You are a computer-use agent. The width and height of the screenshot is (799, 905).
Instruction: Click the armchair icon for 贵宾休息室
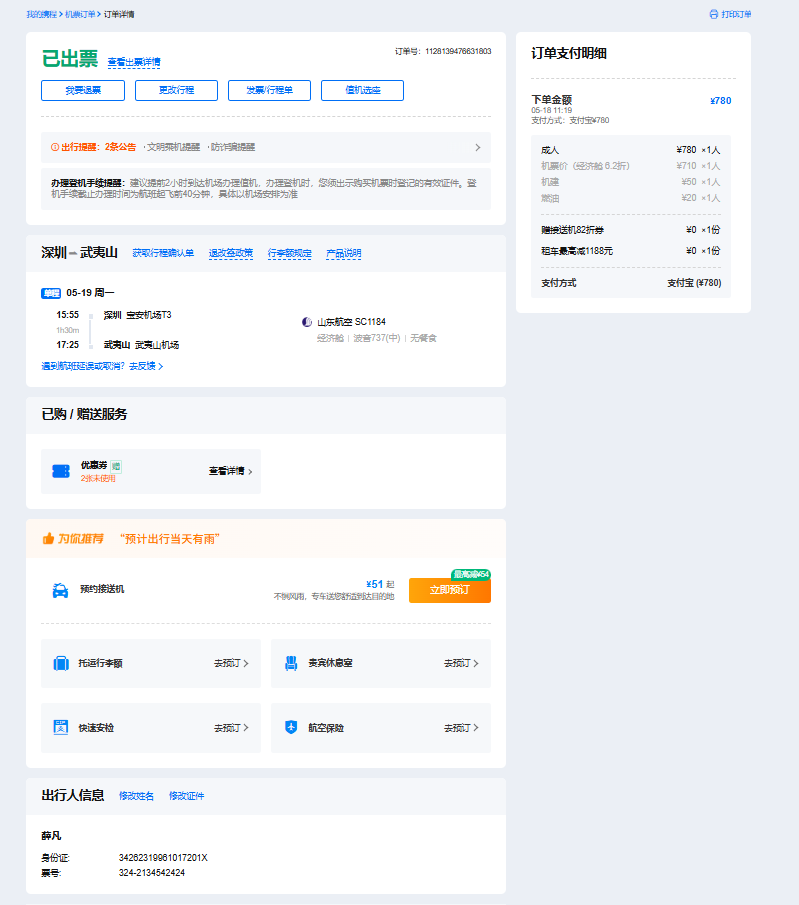[x=291, y=663]
